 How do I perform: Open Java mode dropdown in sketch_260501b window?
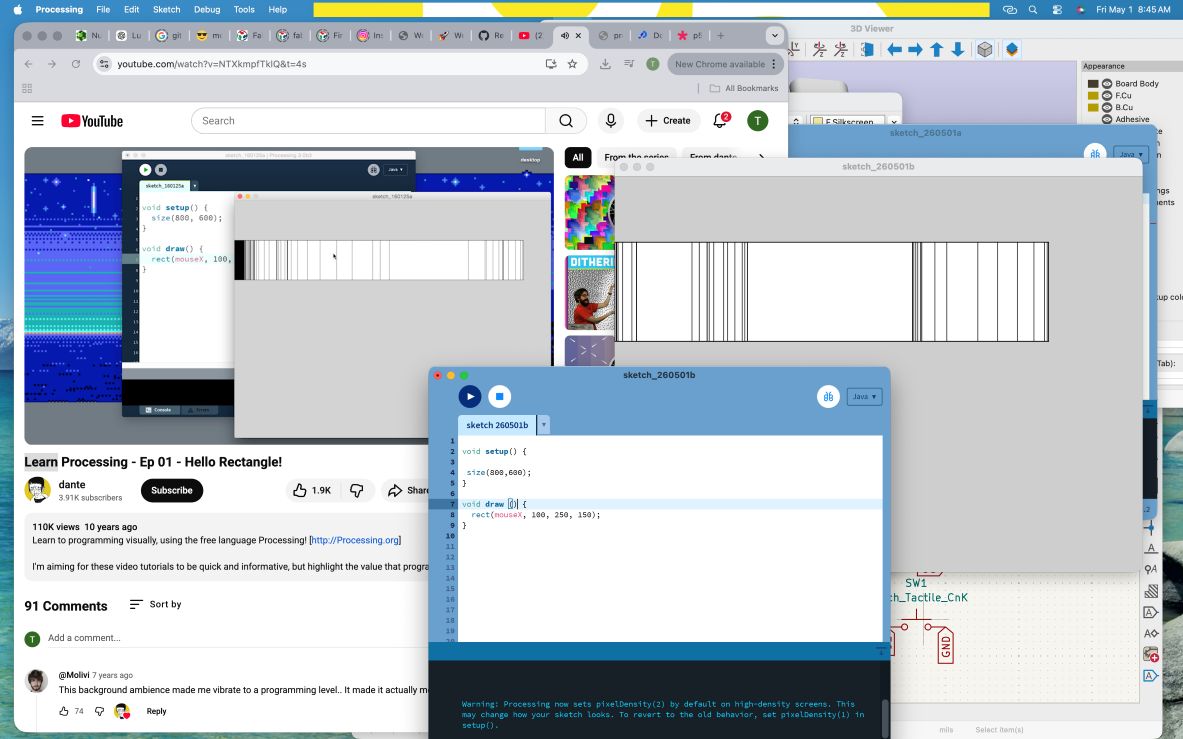click(x=864, y=397)
